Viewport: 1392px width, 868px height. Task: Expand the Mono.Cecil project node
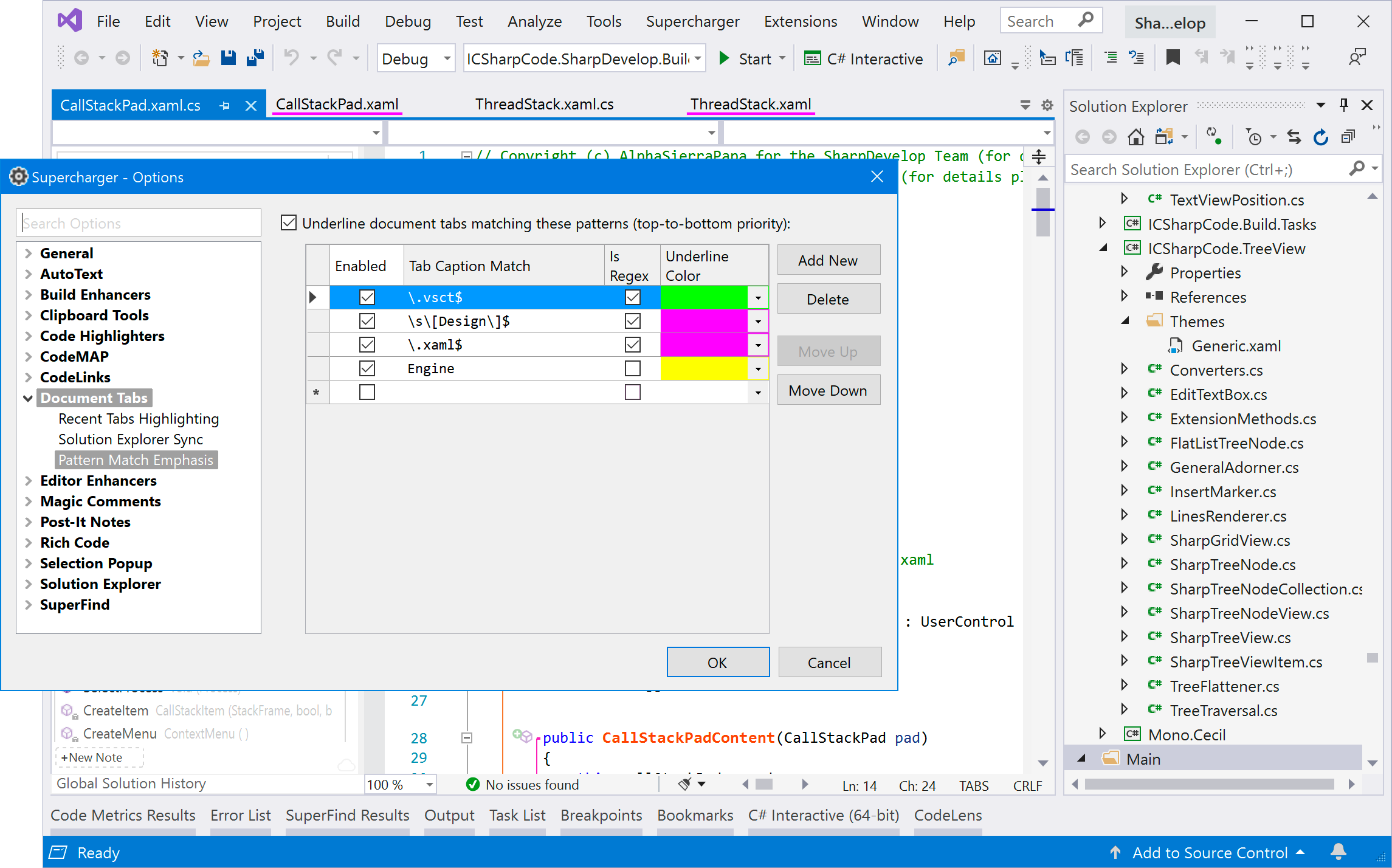click(1103, 734)
